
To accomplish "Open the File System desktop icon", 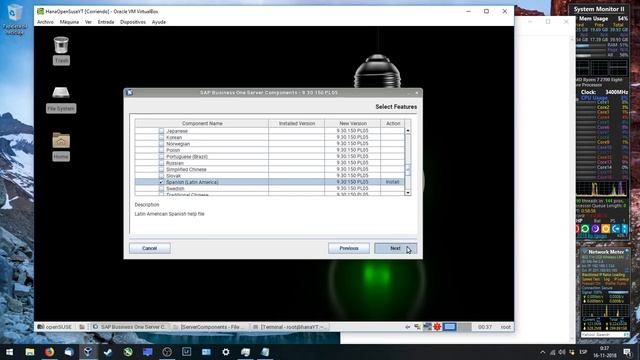I will pyautogui.click(x=61, y=93).
